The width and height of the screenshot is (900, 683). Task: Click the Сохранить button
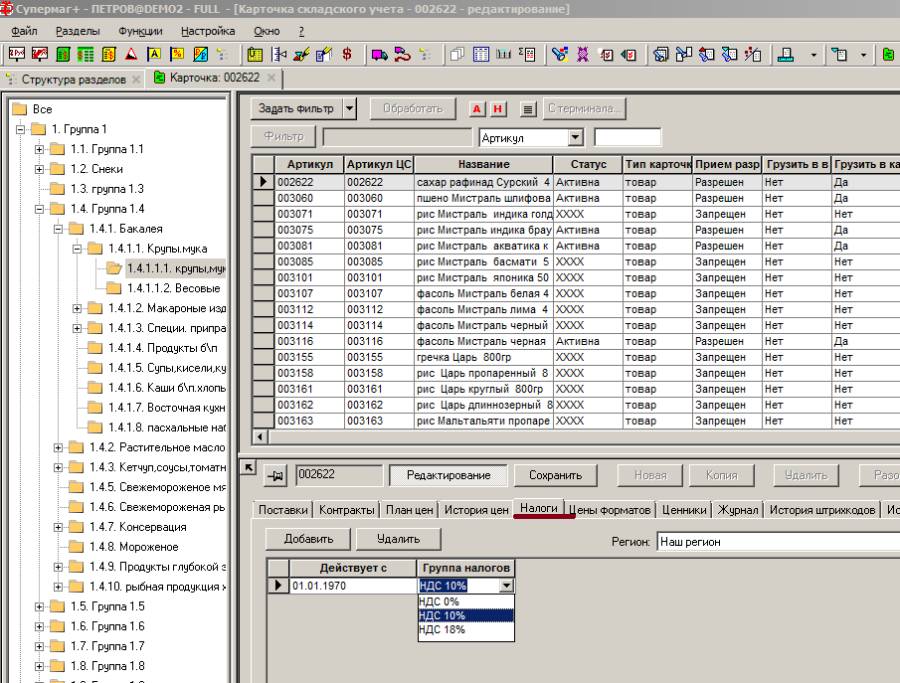(555, 475)
